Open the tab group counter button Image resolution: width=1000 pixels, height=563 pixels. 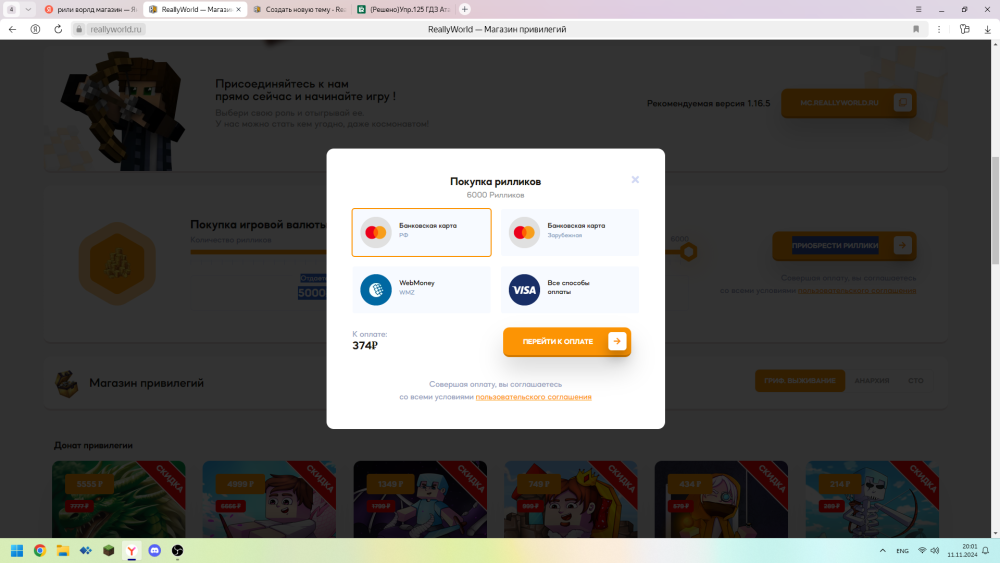11,10
